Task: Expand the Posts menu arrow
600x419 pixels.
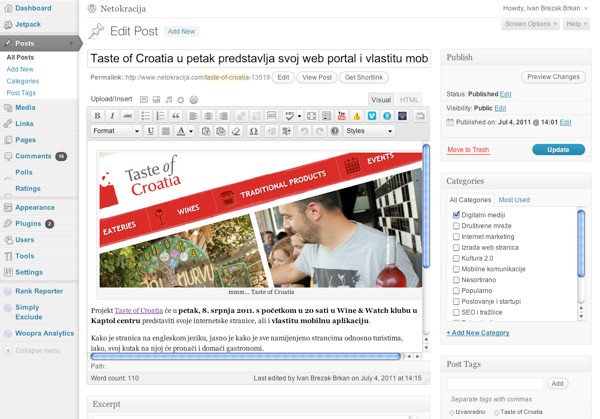Action: point(71,43)
